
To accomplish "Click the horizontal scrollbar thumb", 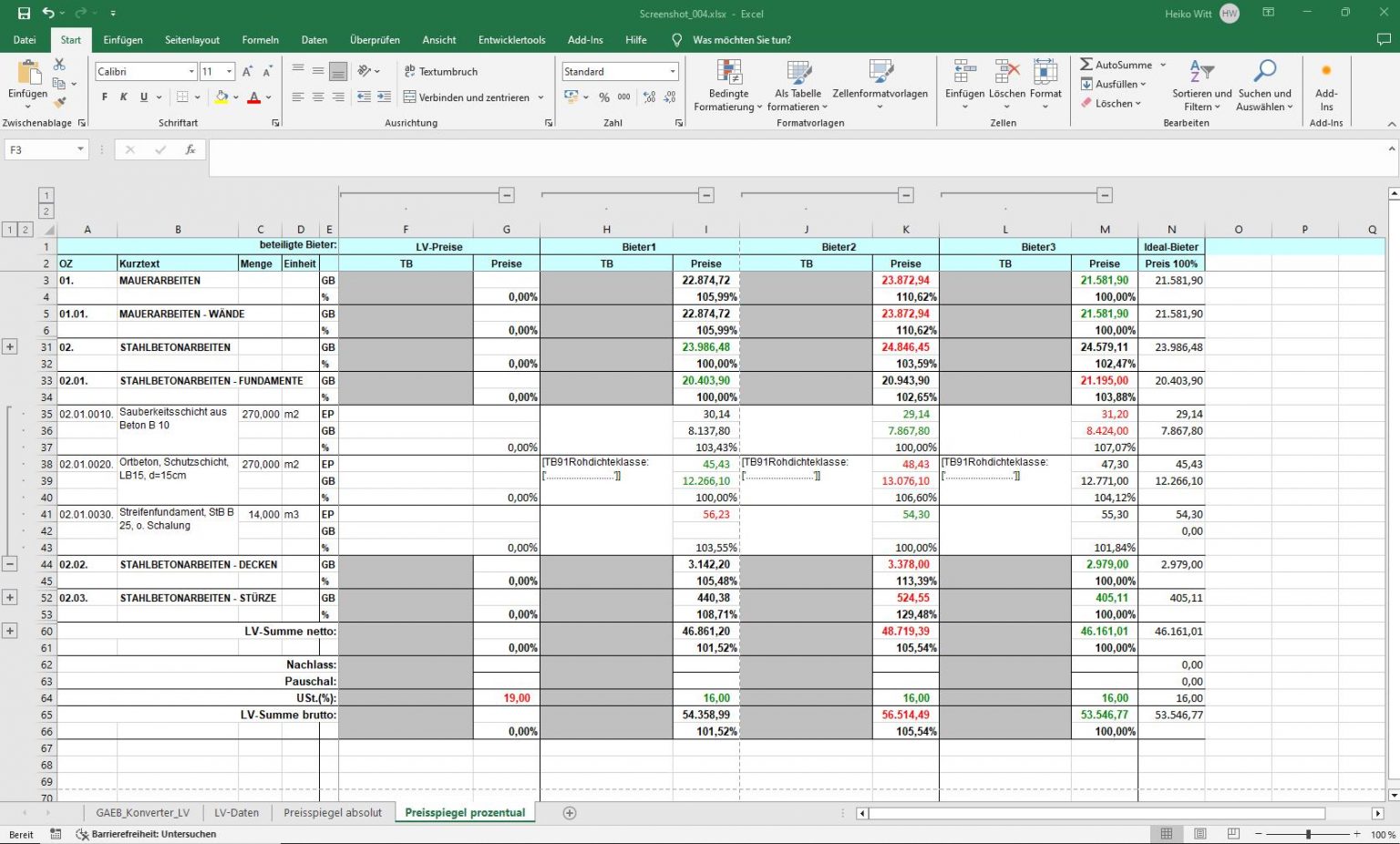I will pyautogui.click(x=1097, y=813).
